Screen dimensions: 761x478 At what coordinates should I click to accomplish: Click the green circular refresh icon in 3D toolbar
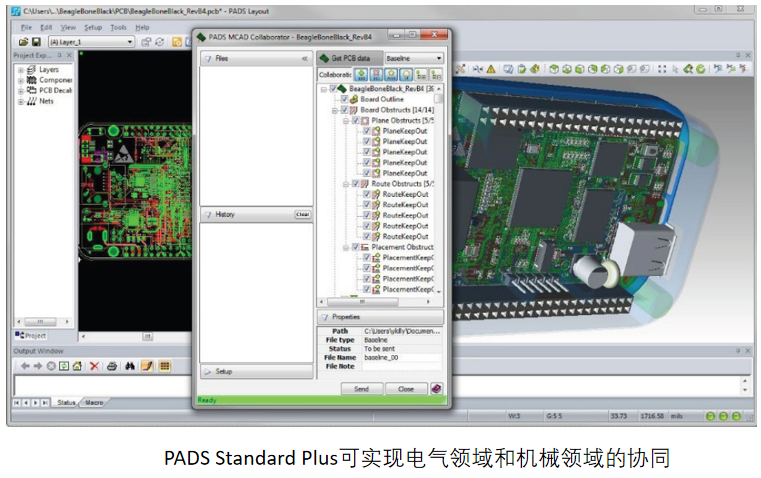coord(700,69)
